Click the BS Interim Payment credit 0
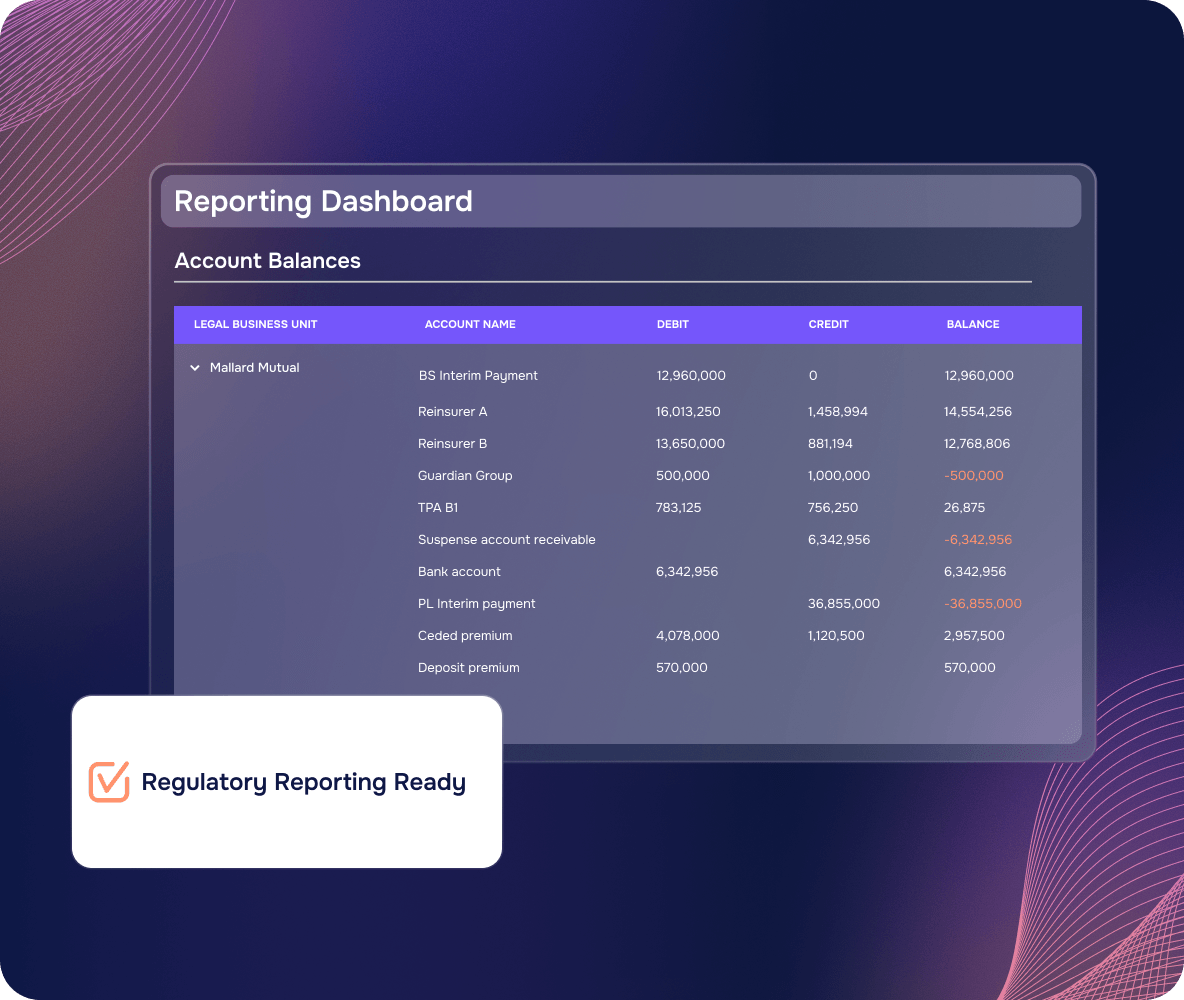The image size is (1184, 1000). (x=813, y=376)
